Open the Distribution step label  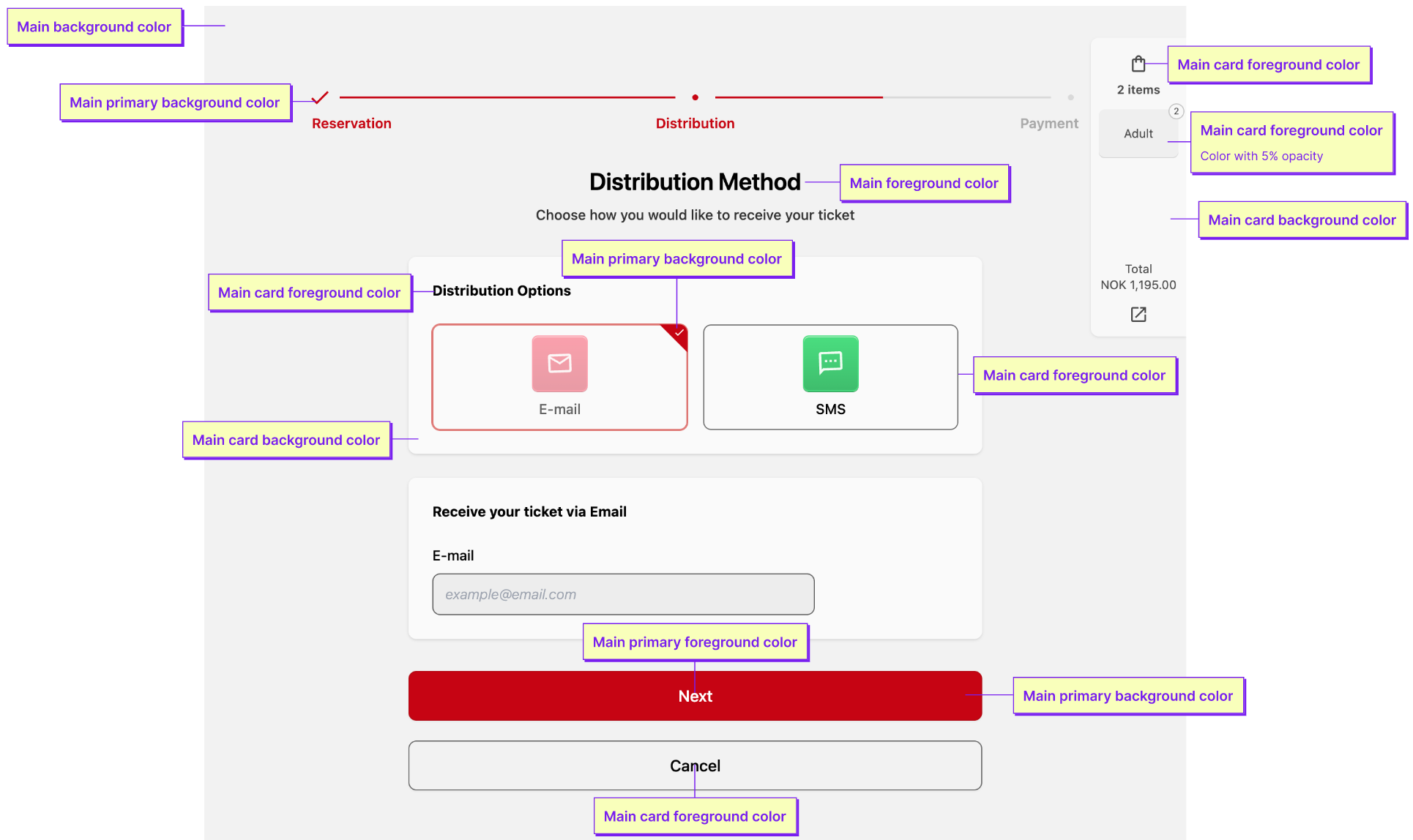tap(695, 124)
